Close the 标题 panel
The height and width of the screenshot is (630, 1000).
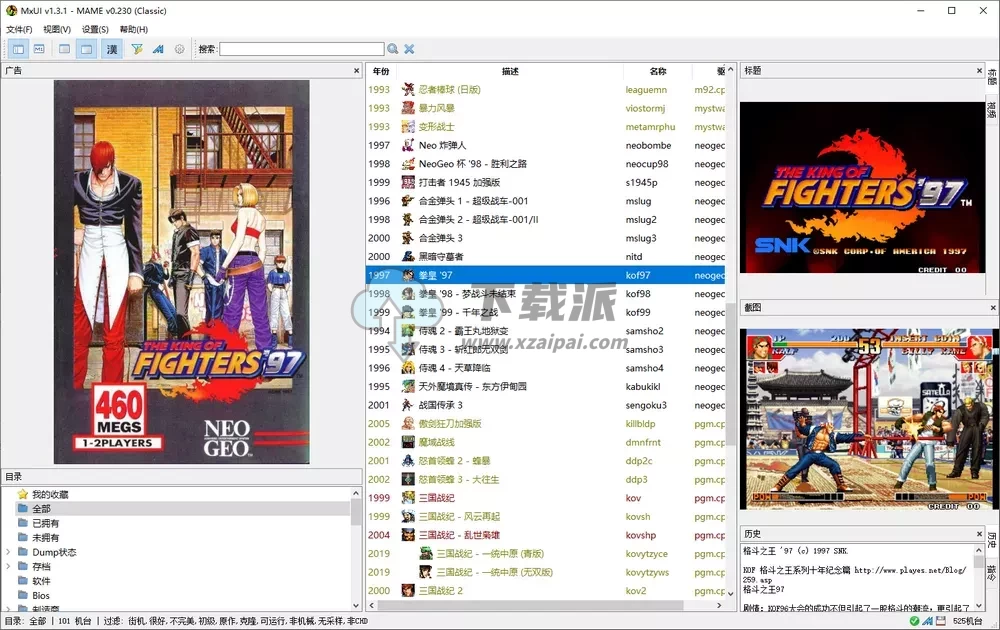979,71
